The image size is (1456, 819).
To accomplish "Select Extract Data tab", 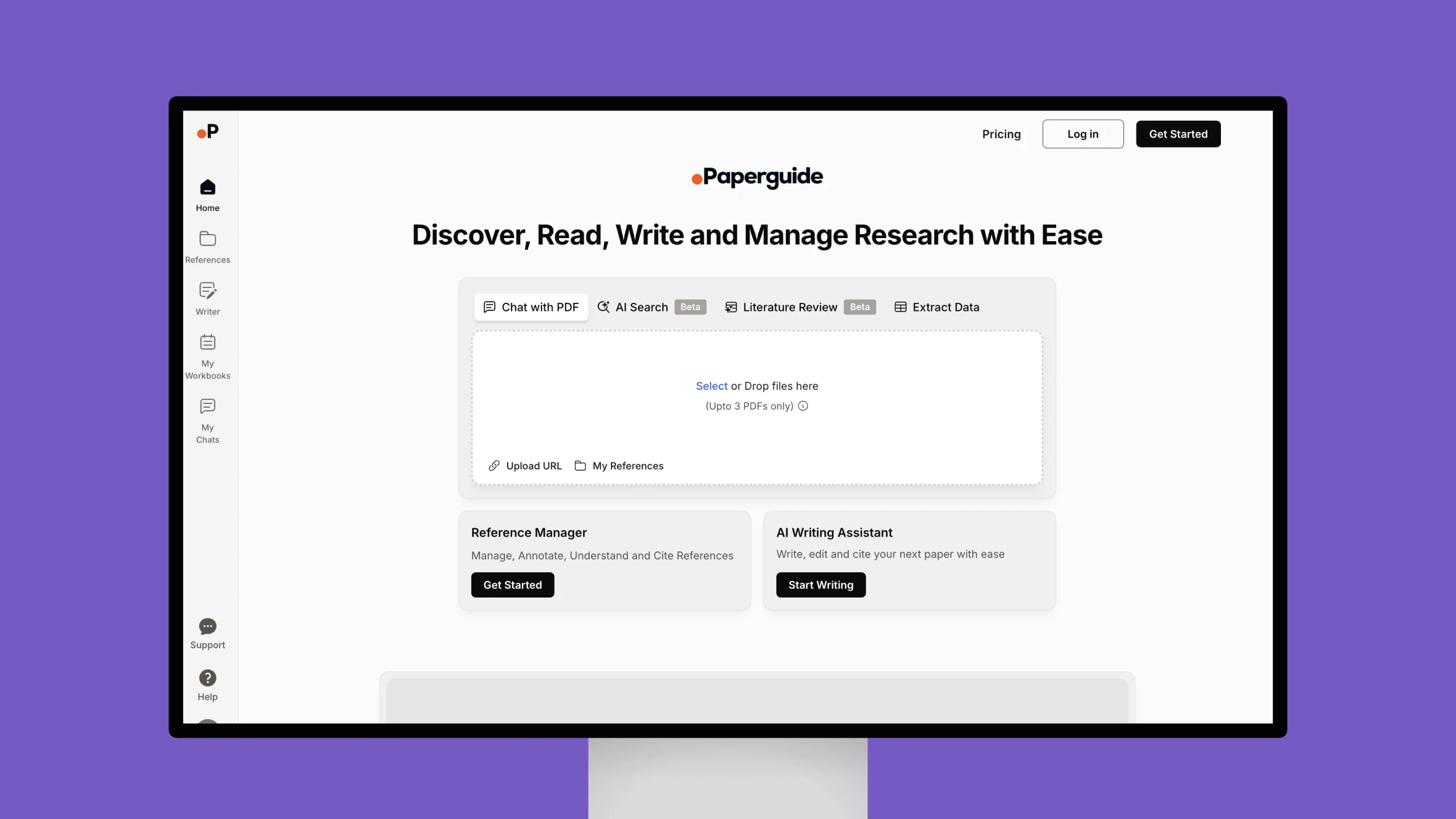I will (935, 307).
